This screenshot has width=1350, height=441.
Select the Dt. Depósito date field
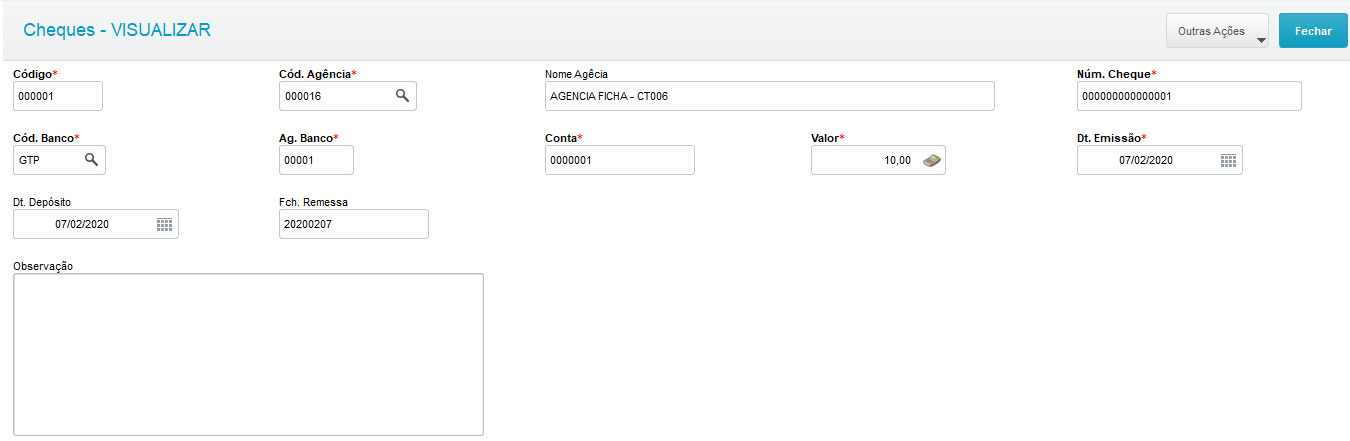point(82,224)
